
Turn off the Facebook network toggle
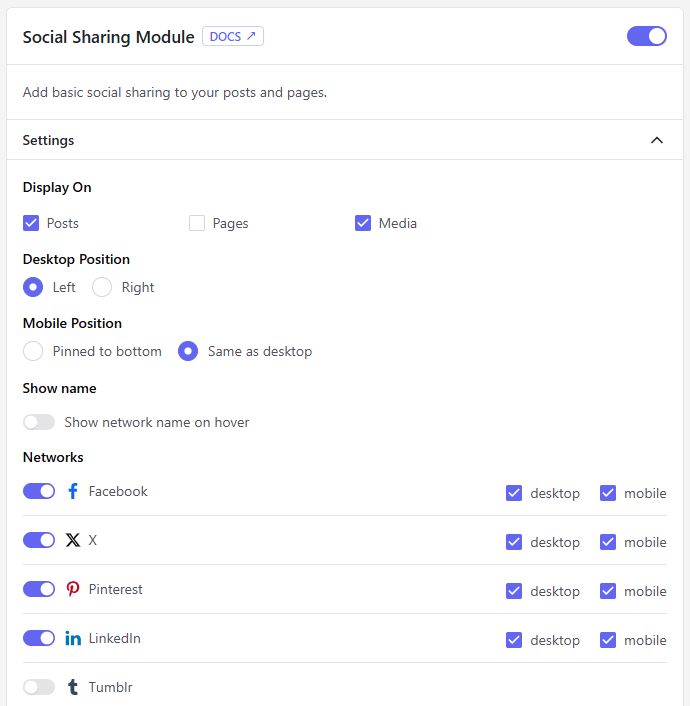click(x=39, y=491)
